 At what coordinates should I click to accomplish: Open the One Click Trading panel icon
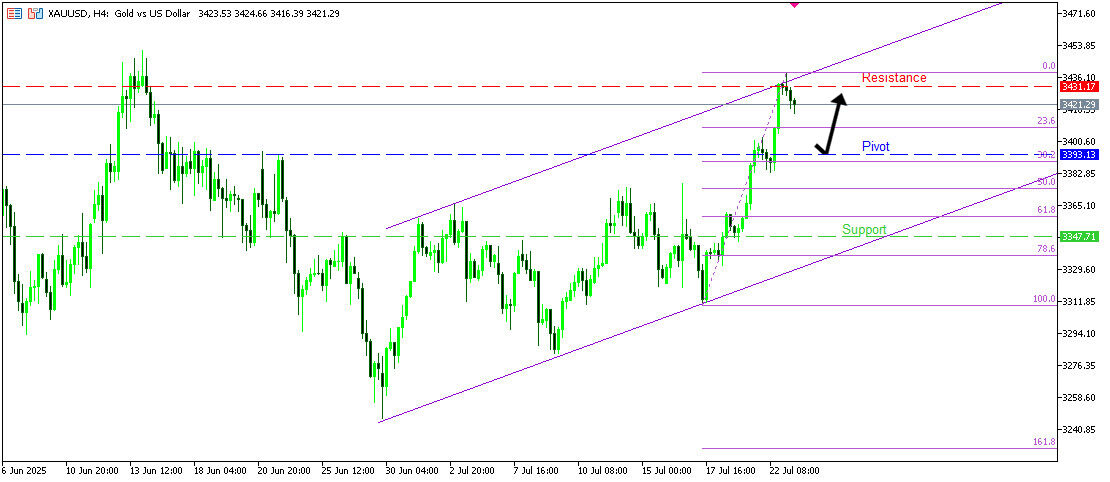[35, 14]
